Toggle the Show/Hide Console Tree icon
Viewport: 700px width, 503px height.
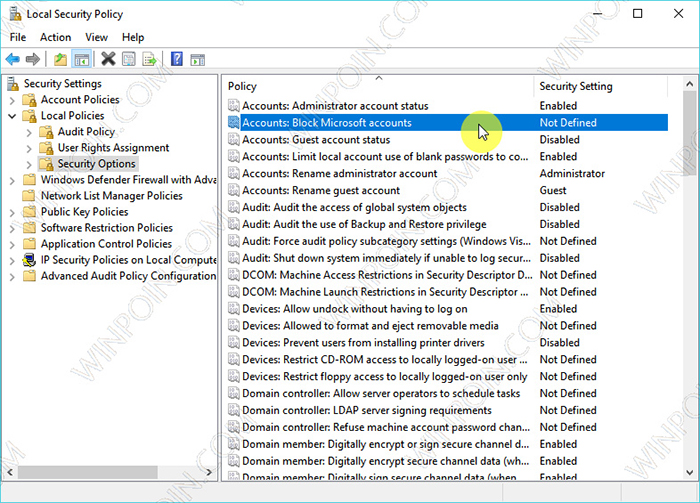tap(81, 59)
